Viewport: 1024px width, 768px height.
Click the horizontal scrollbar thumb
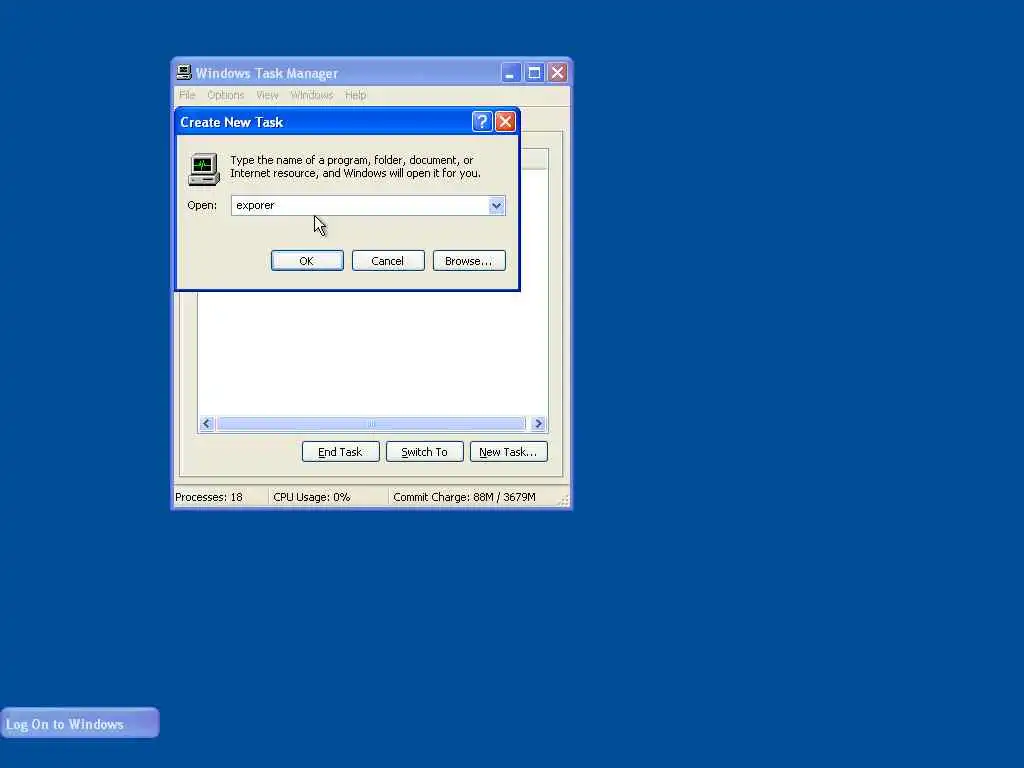(x=371, y=424)
